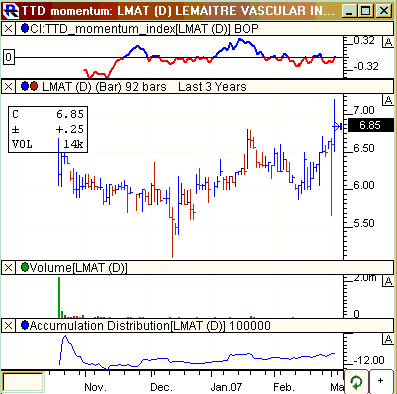Viewport: 397px width, 394px height.
Task: Click the blue dot beside CI:TTD_momentum_index
Action: (25, 28)
